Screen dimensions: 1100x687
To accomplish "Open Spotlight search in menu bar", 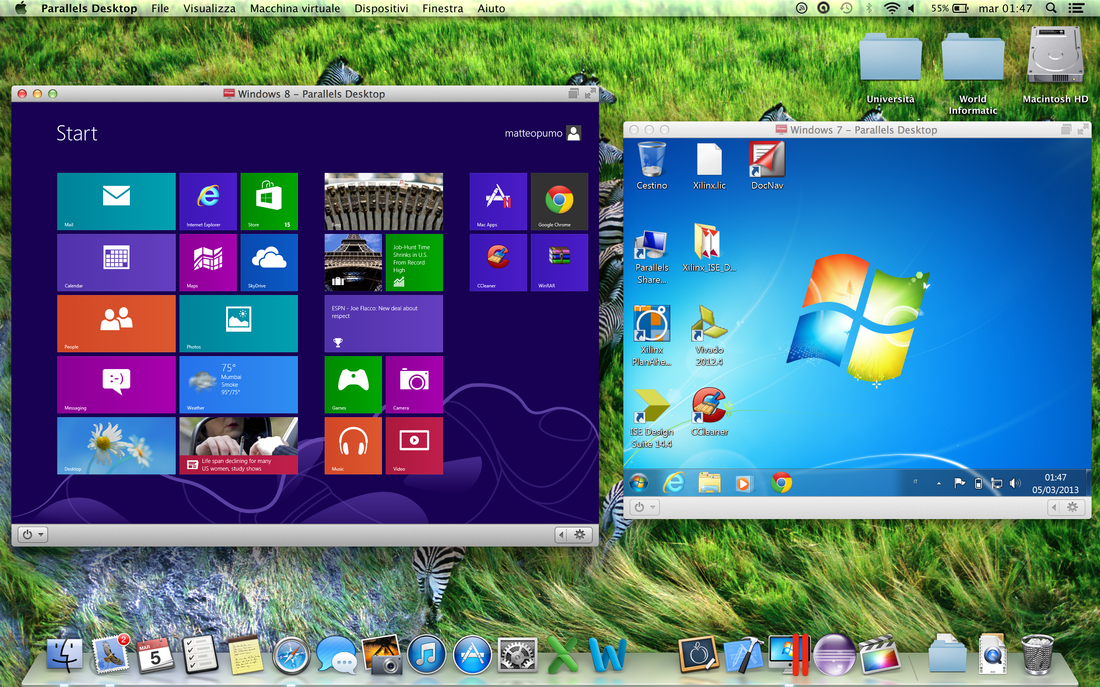I will [1050, 8].
